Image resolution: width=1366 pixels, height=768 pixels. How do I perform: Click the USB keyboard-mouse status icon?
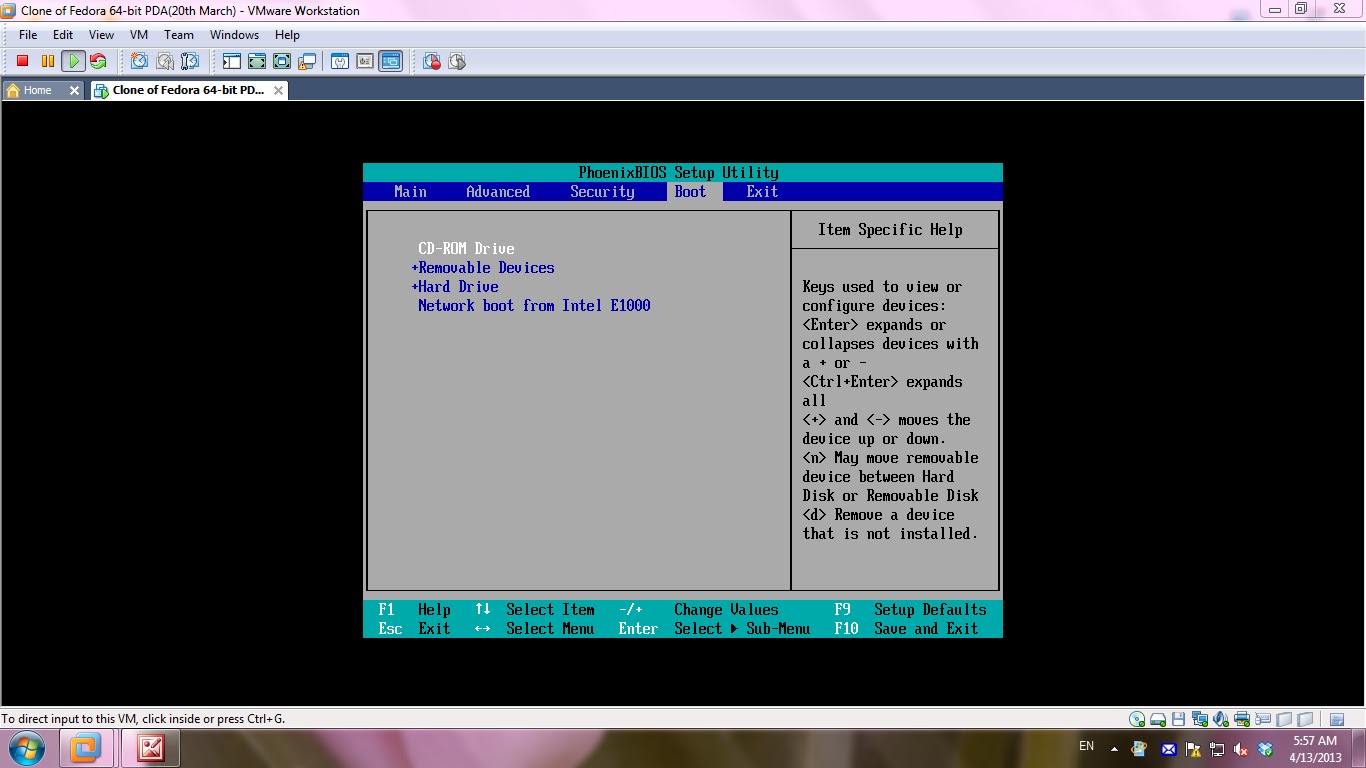click(1263, 719)
